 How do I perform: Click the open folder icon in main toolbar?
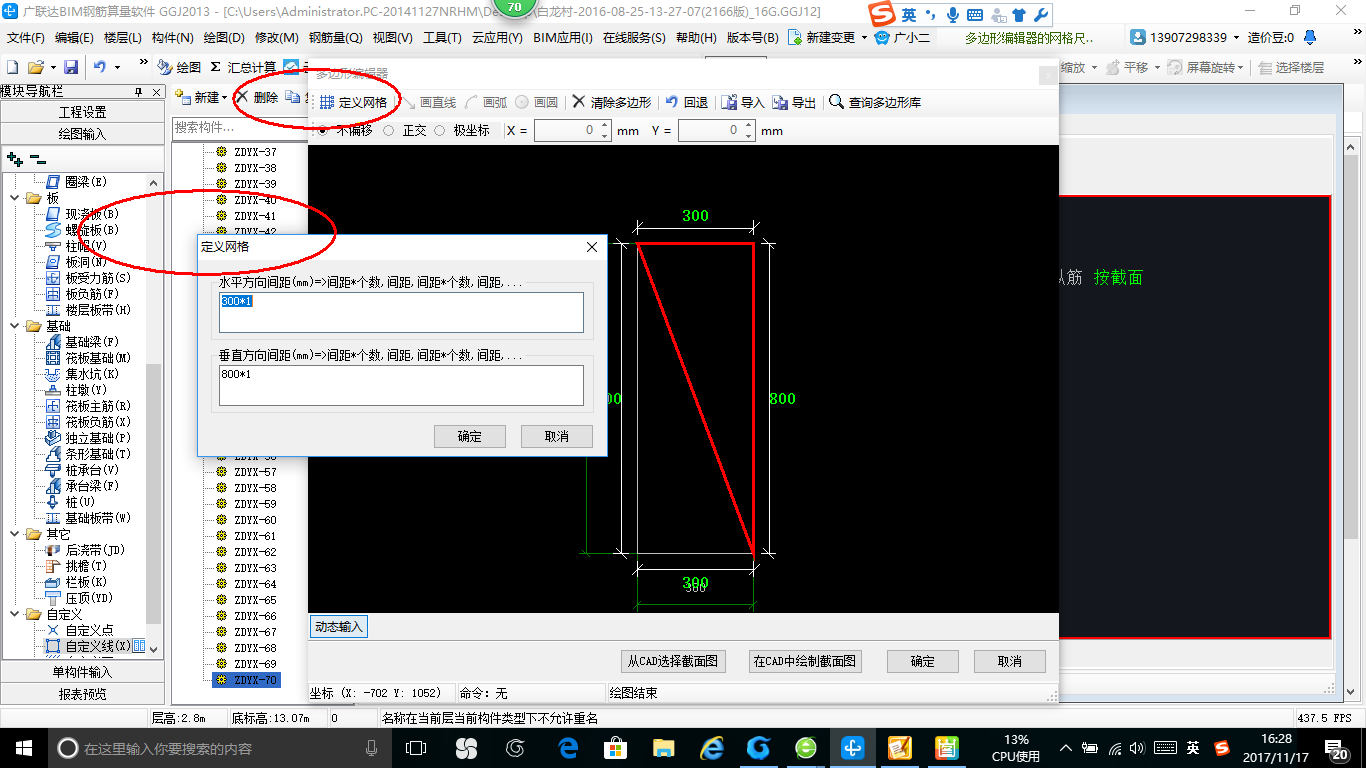(35, 67)
